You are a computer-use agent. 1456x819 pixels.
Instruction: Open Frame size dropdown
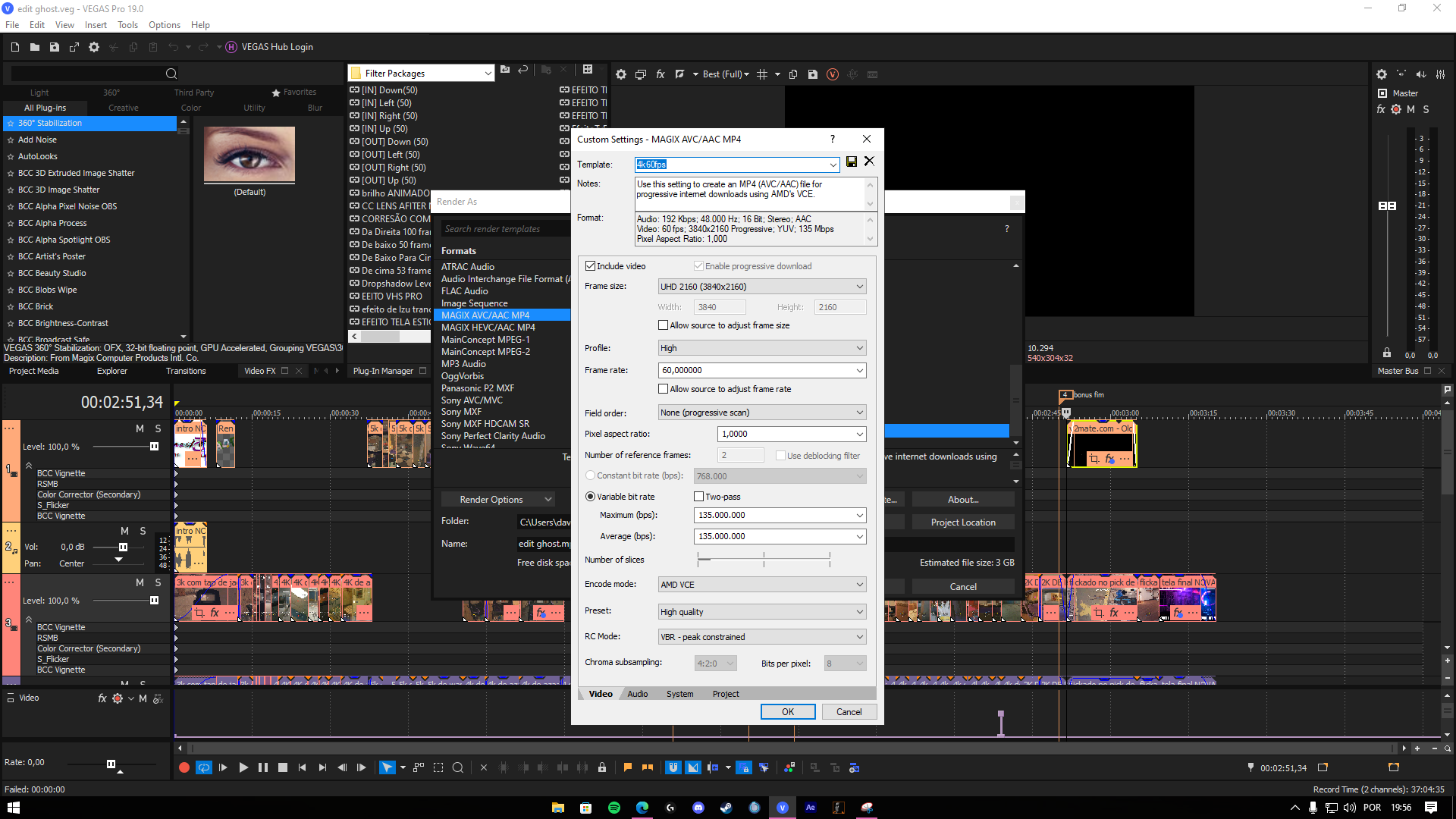(762, 287)
